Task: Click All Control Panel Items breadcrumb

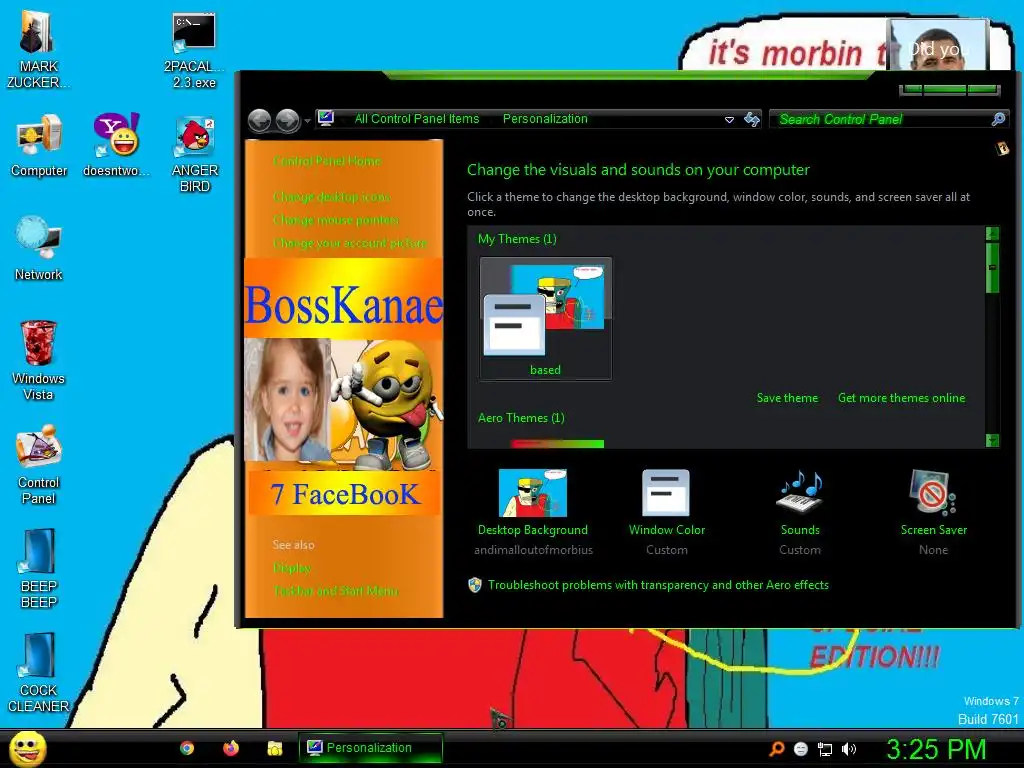Action: click(417, 119)
